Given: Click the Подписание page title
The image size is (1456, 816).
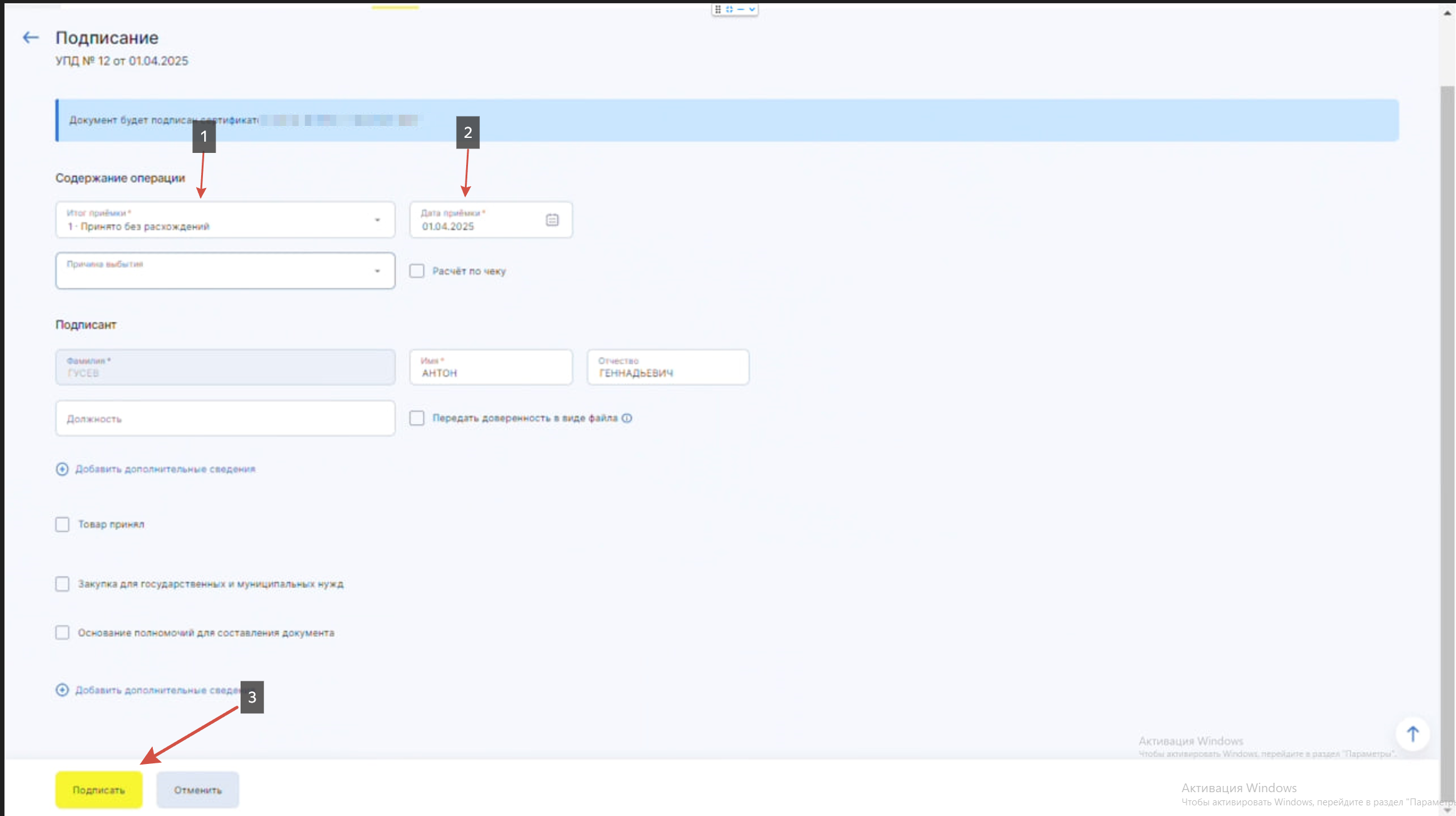Looking at the screenshot, I should click(x=107, y=38).
